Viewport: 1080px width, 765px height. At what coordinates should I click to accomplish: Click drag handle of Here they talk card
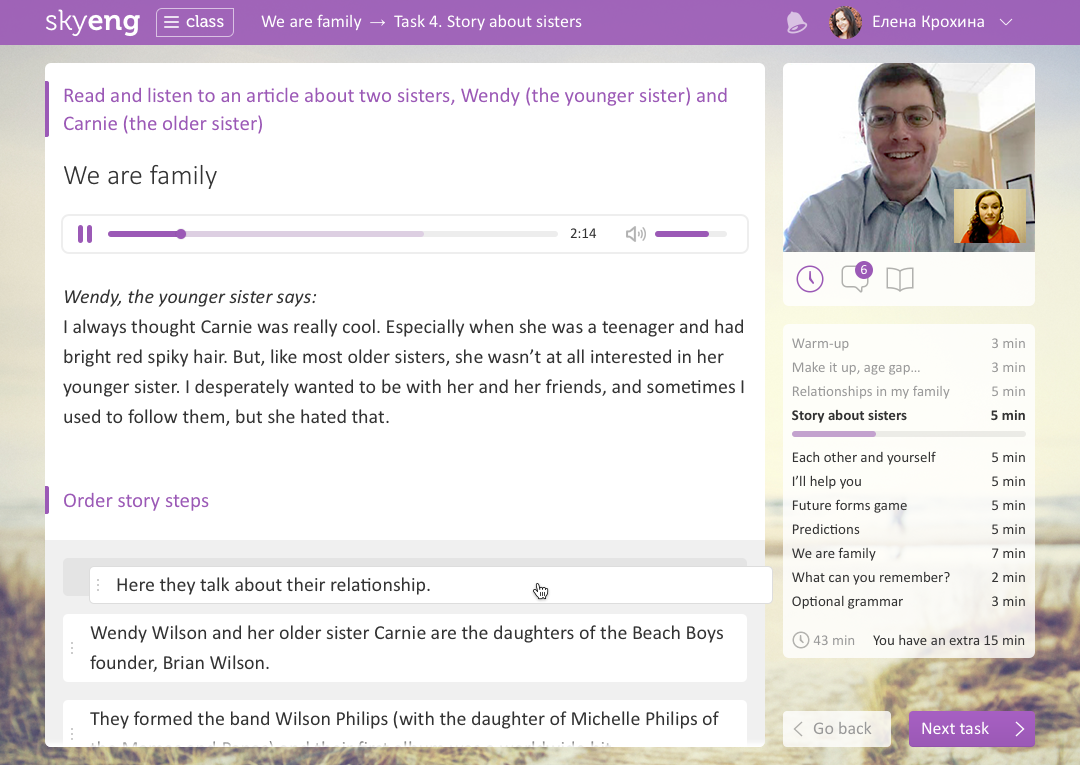pyautogui.click(x=98, y=585)
